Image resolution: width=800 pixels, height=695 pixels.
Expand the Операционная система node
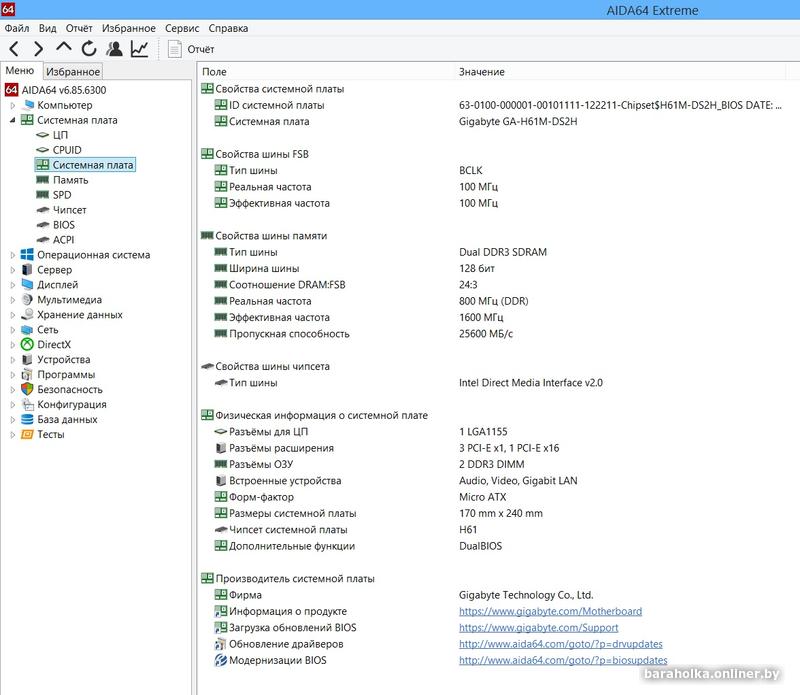13,255
